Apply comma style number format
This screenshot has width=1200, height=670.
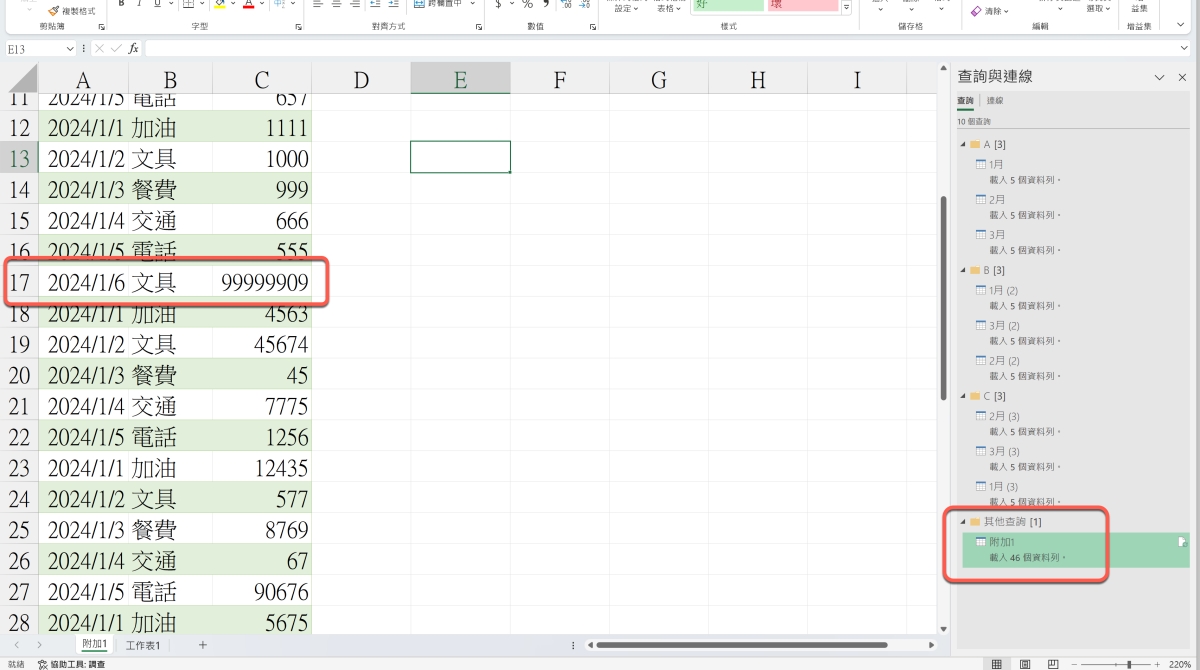click(545, 5)
